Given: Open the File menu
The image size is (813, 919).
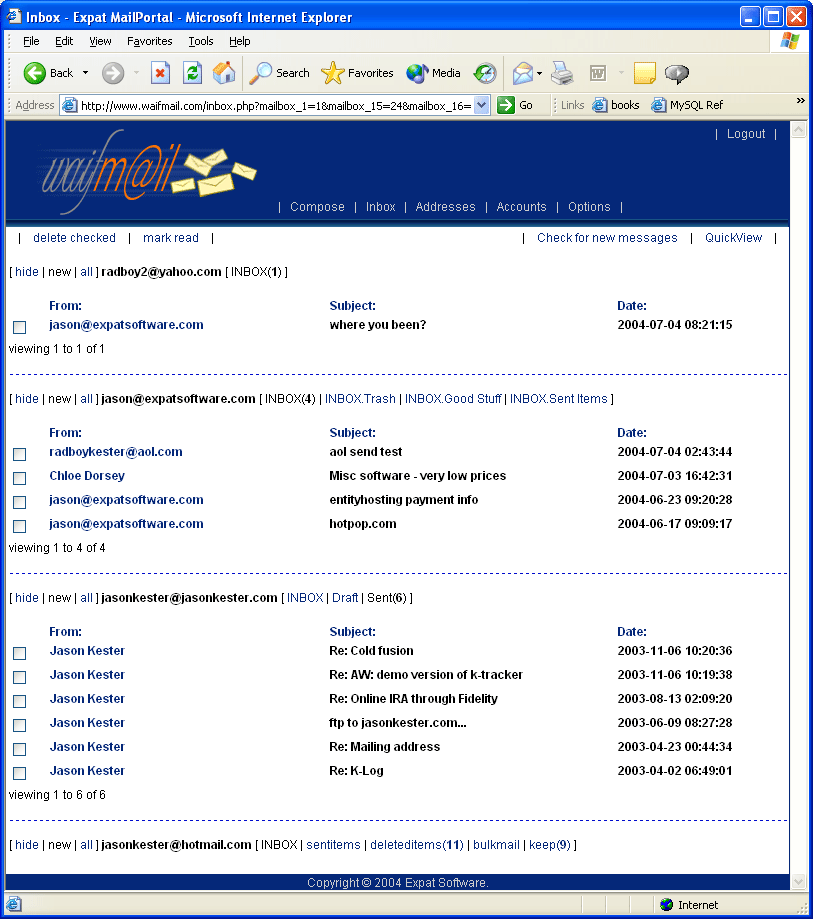Looking at the screenshot, I should tap(31, 41).
